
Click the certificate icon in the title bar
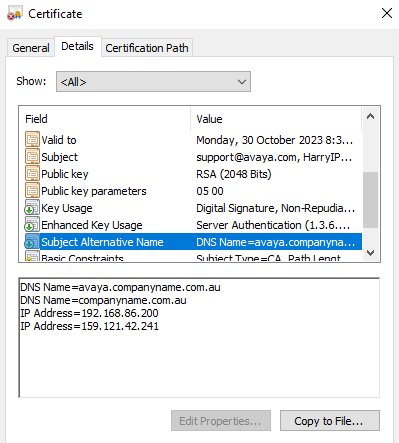tap(14, 14)
